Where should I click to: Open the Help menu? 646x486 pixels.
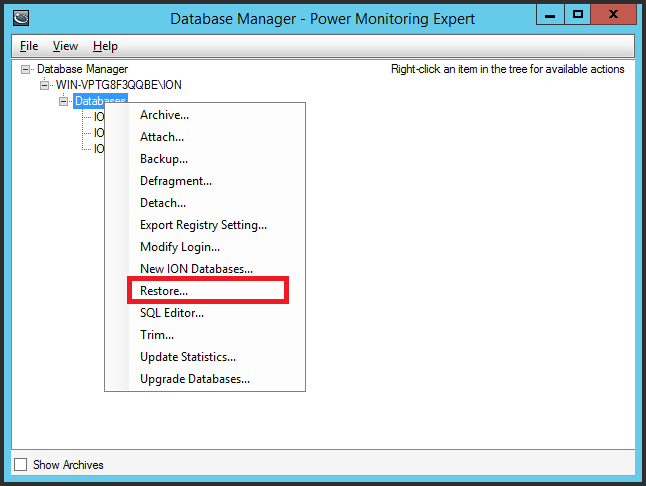105,46
